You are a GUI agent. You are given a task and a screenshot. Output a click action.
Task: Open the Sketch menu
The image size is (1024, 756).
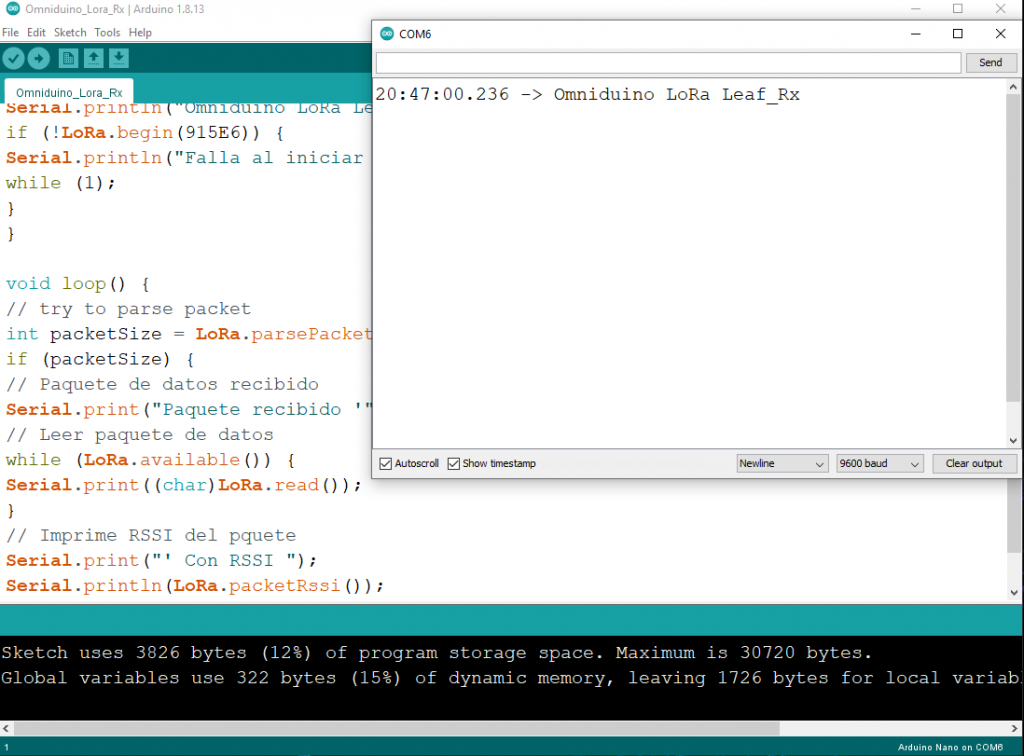pos(70,33)
